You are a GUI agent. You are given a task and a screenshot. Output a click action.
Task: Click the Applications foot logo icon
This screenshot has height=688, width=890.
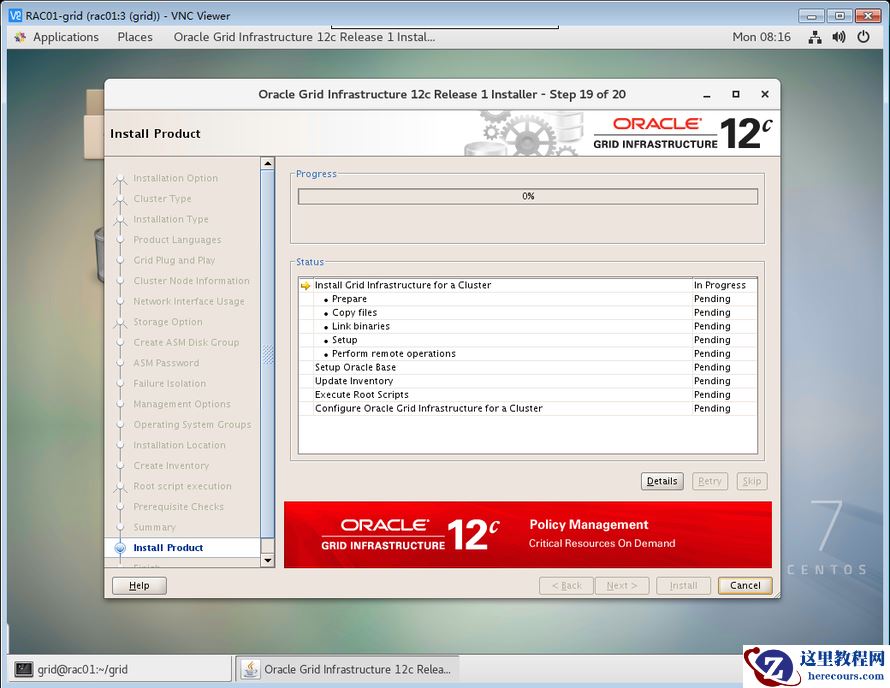point(20,37)
